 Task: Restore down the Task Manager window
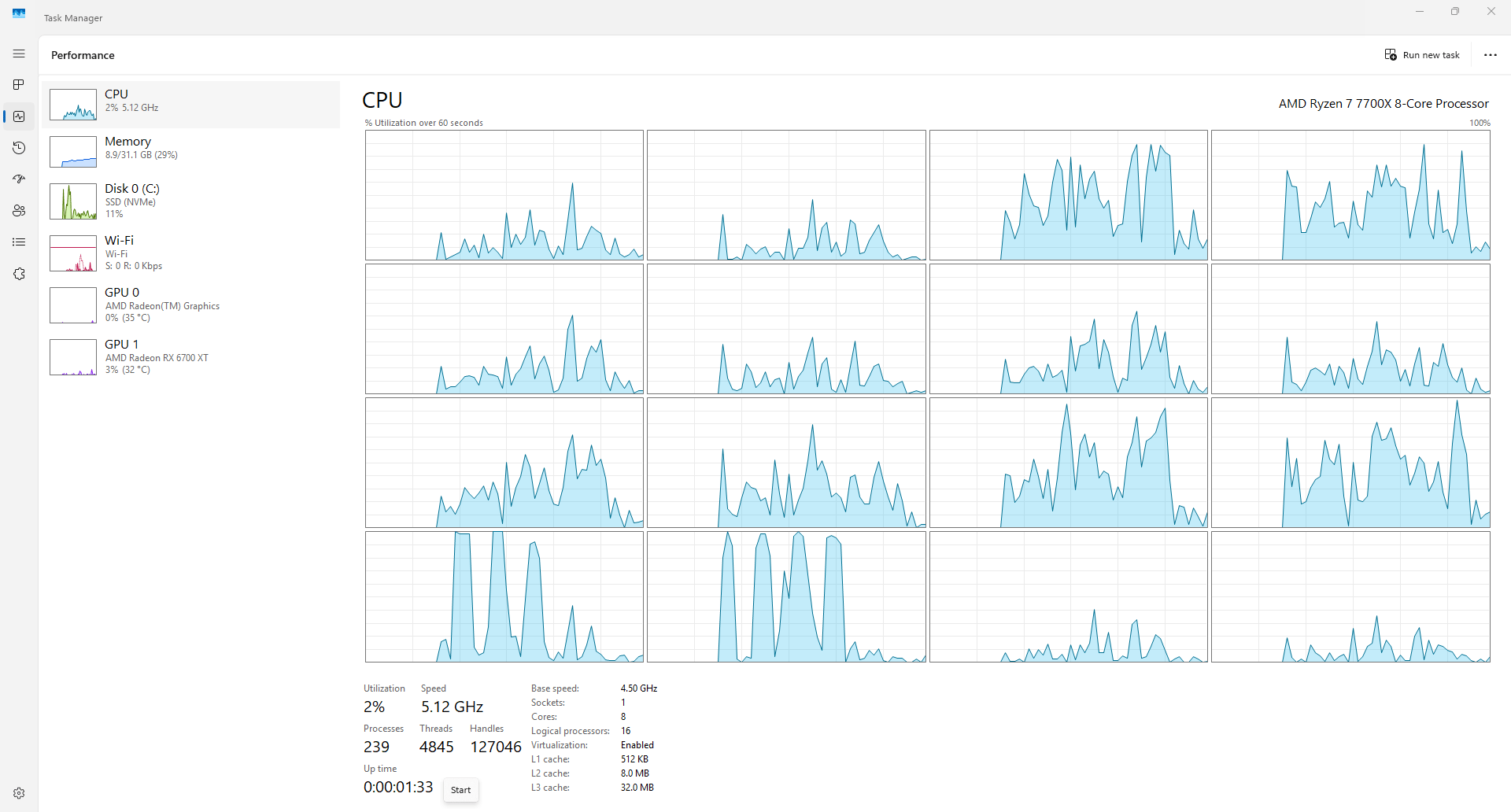pyautogui.click(x=1455, y=12)
